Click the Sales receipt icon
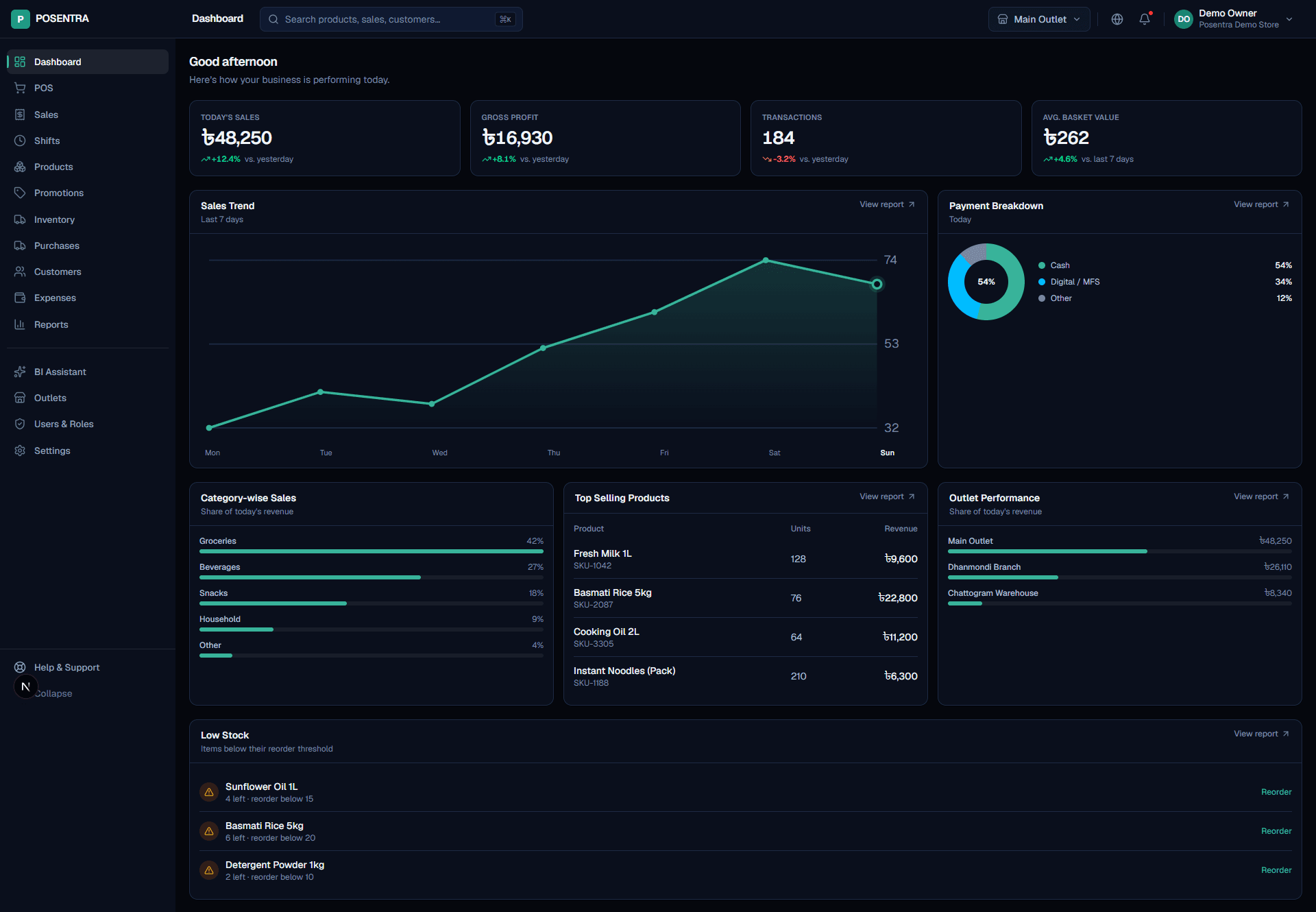This screenshot has width=1316, height=912. (x=20, y=115)
